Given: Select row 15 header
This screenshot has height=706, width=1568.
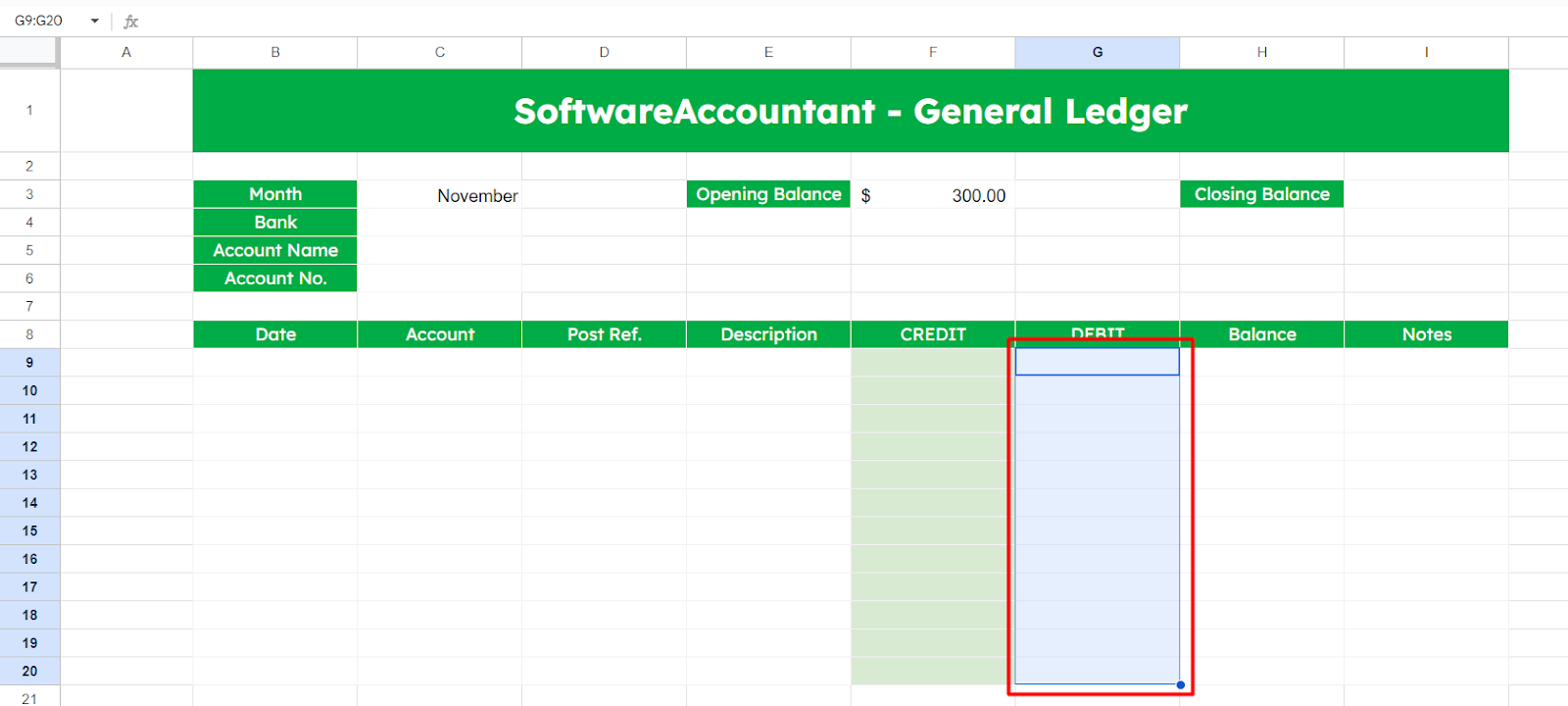Looking at the screenshot, I should [29, 530].
